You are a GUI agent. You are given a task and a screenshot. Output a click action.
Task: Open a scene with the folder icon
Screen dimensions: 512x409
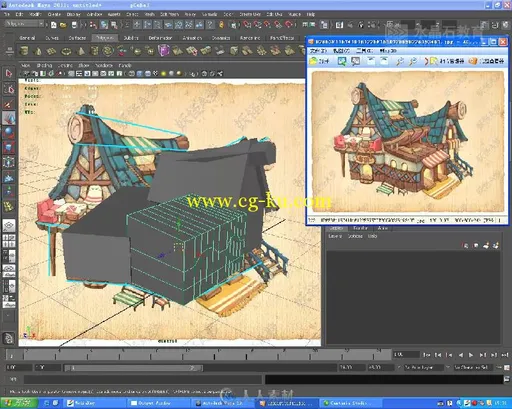pos(63,25)
